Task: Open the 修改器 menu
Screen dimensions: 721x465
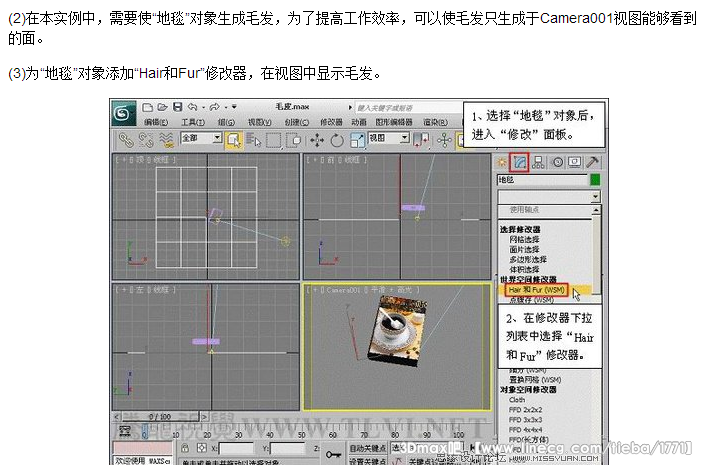Action: click(x=331, y=122)
